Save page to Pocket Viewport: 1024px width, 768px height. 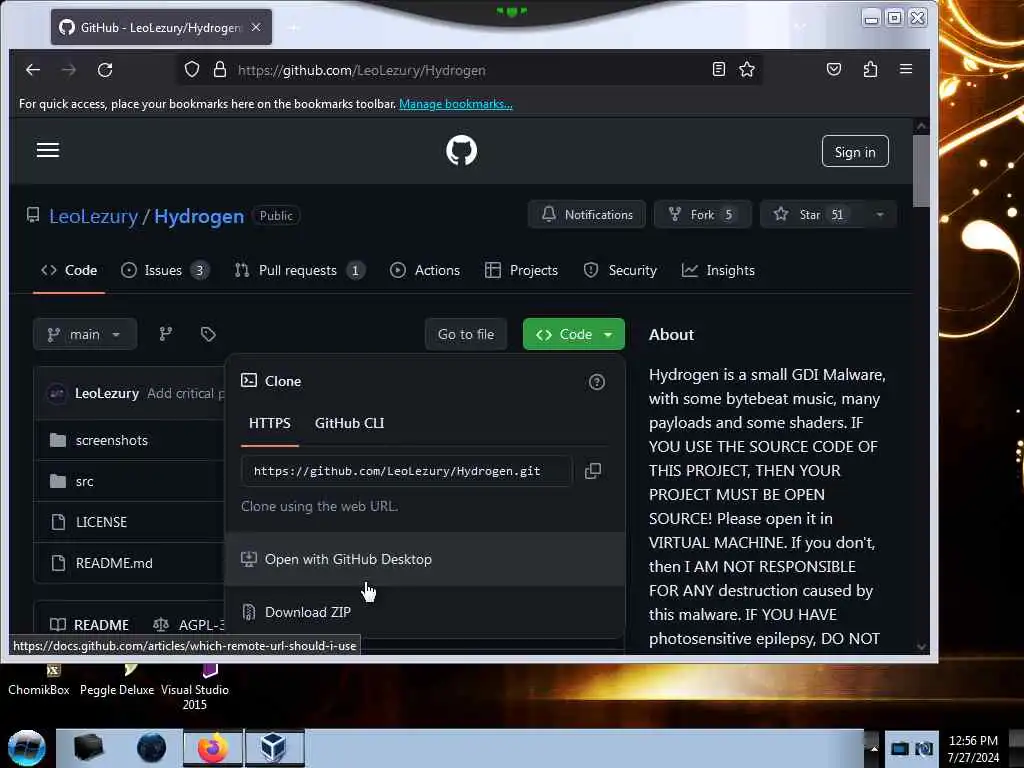833,69
